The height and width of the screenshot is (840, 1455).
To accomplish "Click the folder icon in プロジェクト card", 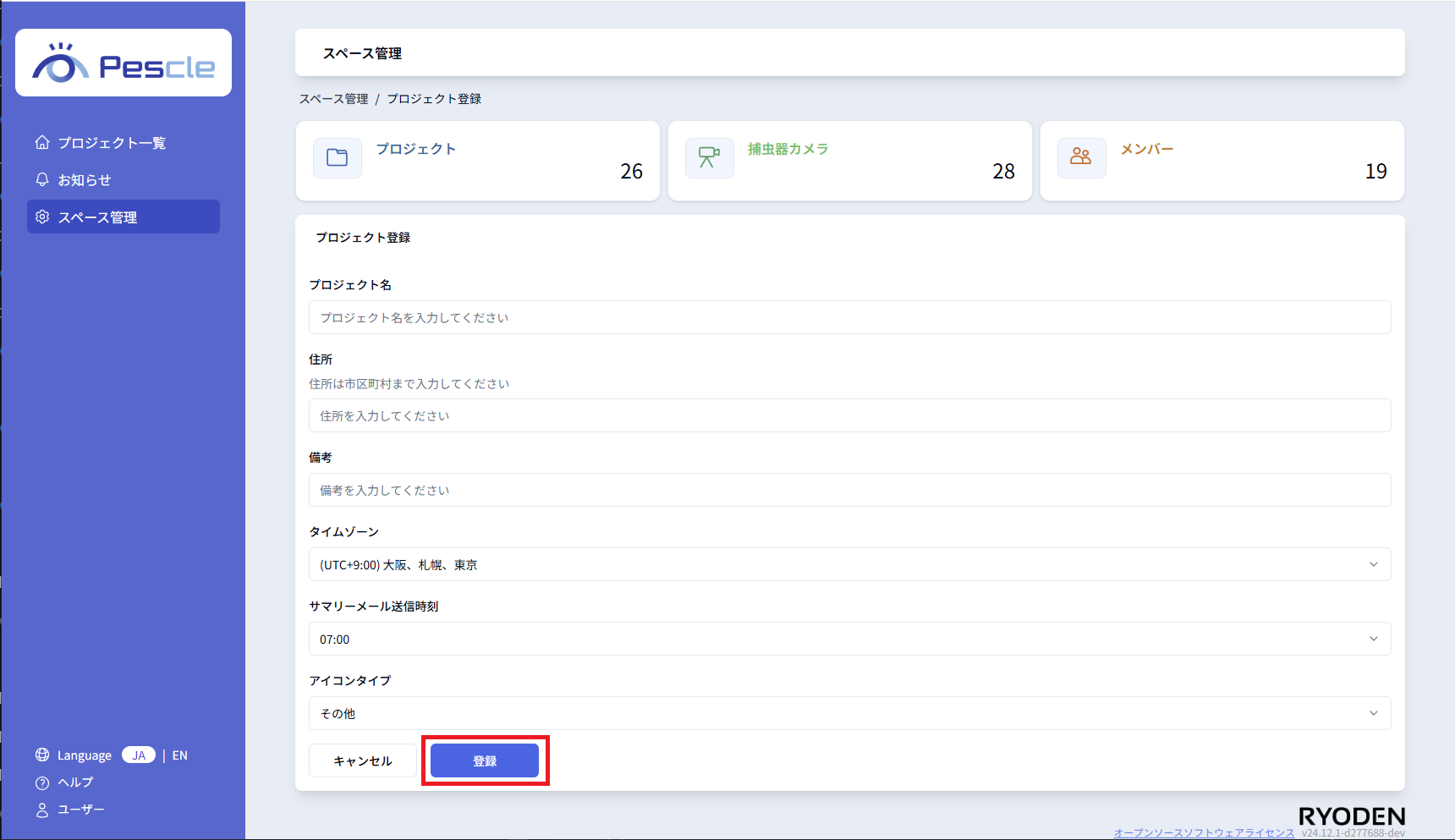I will (338, 158).
